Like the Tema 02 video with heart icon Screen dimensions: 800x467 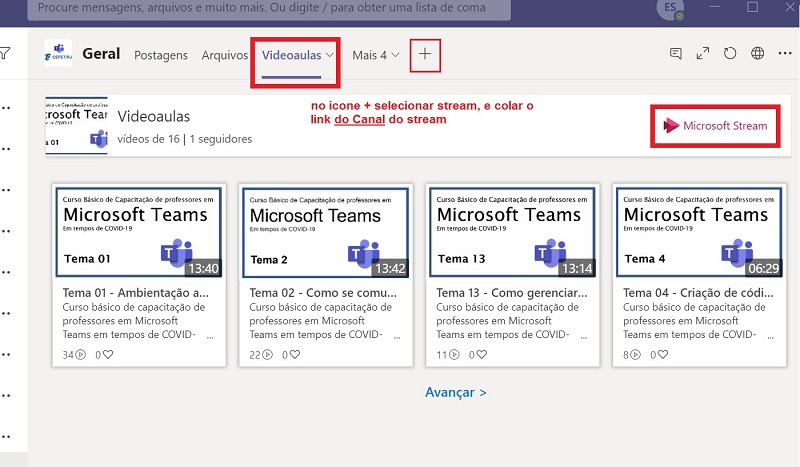tap(295, 354)
